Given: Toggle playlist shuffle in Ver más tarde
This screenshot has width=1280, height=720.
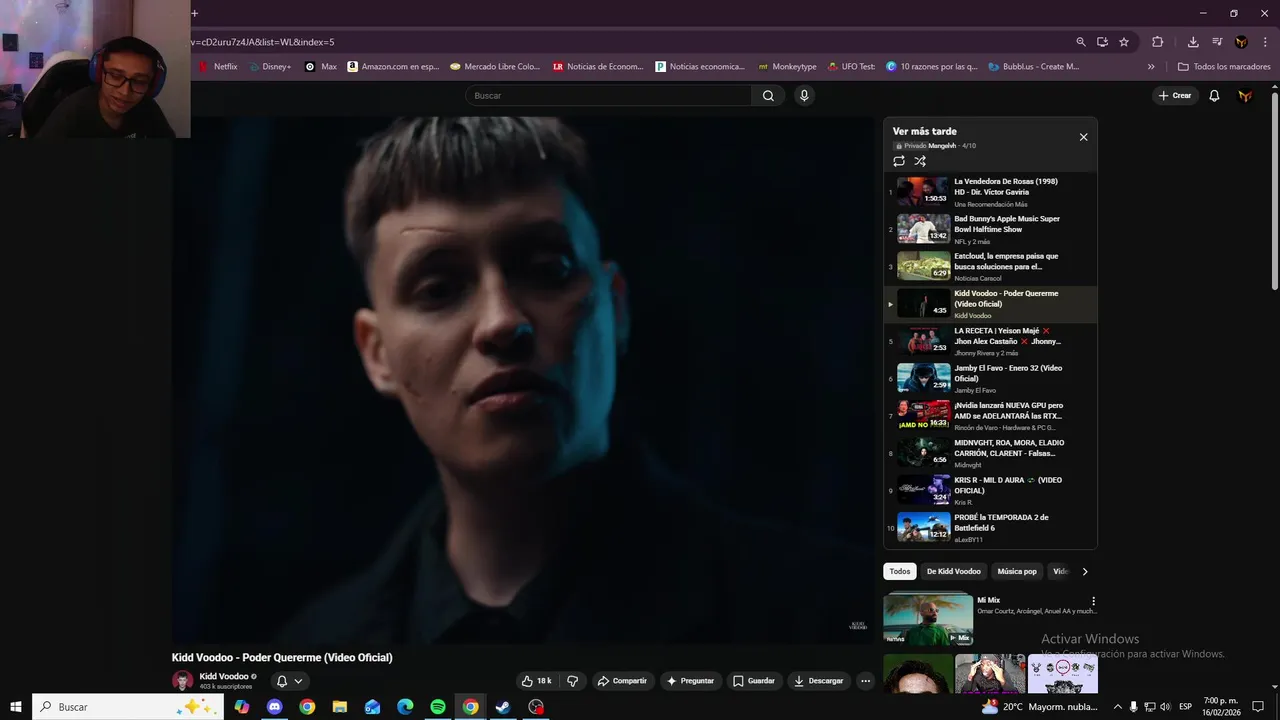Looking at the screenshot, I should (x=920, y=161).
